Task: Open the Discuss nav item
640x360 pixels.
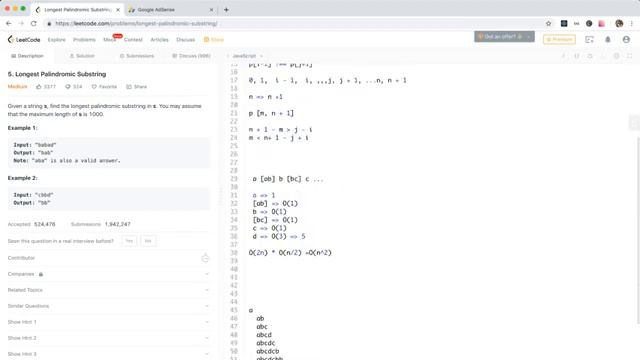Action: (185, 40)
